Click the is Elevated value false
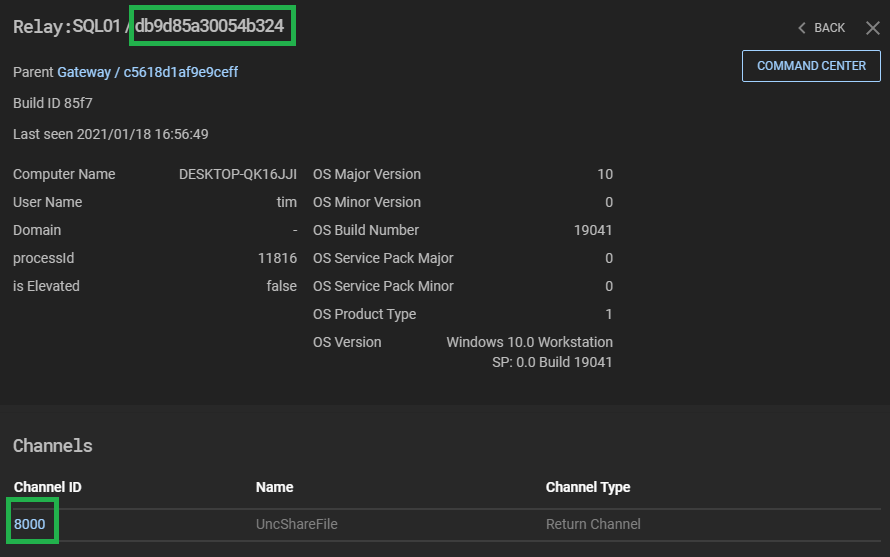This screenshot has width=890, height=557. (281, 286)
